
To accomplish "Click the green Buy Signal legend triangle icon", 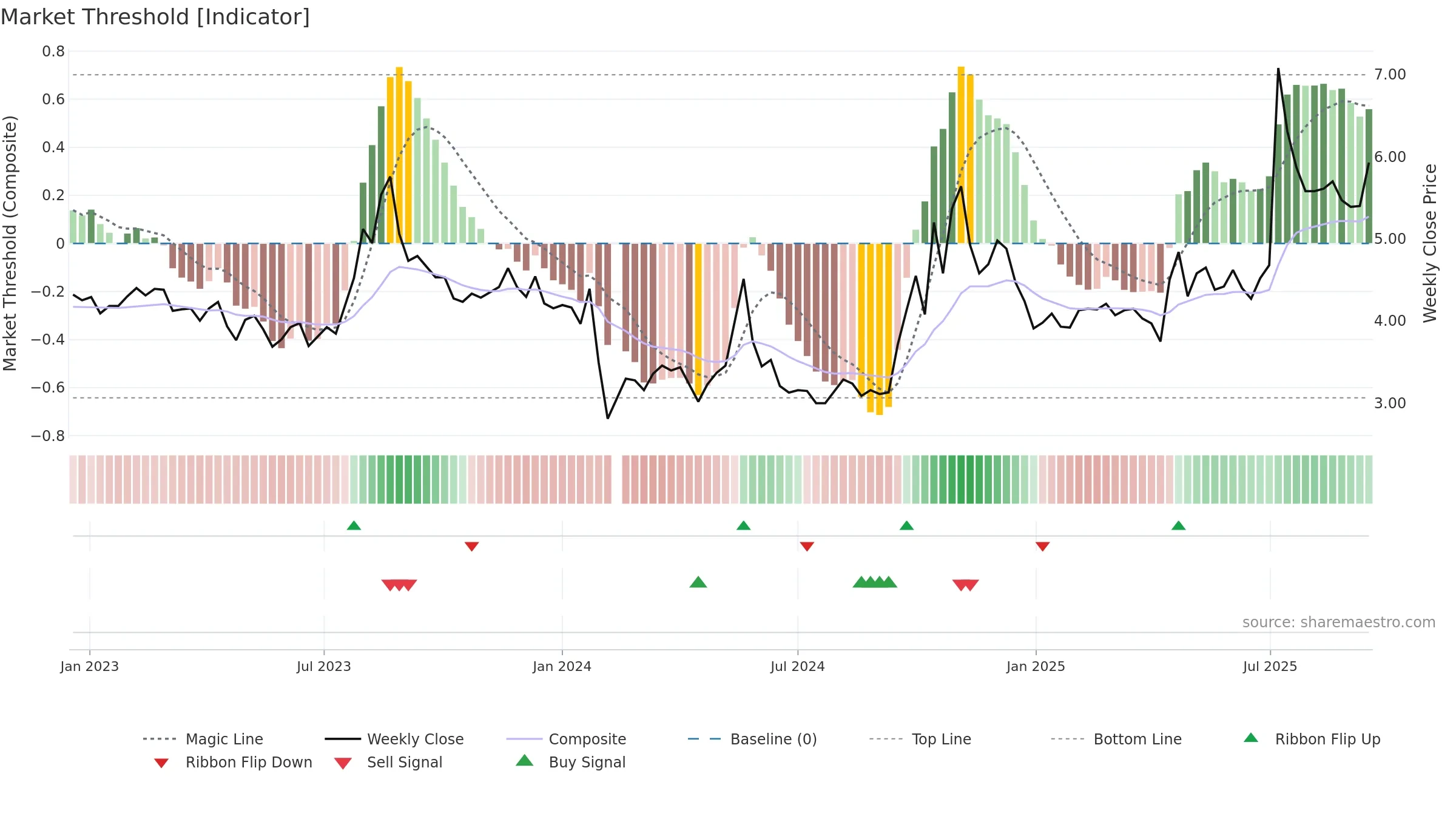I will point(524,760).
